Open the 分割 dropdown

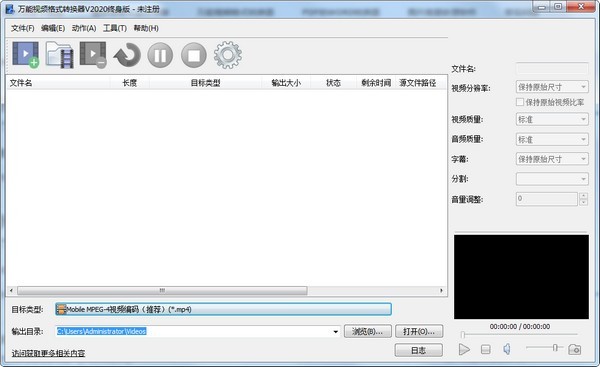(x=552, y=179)
